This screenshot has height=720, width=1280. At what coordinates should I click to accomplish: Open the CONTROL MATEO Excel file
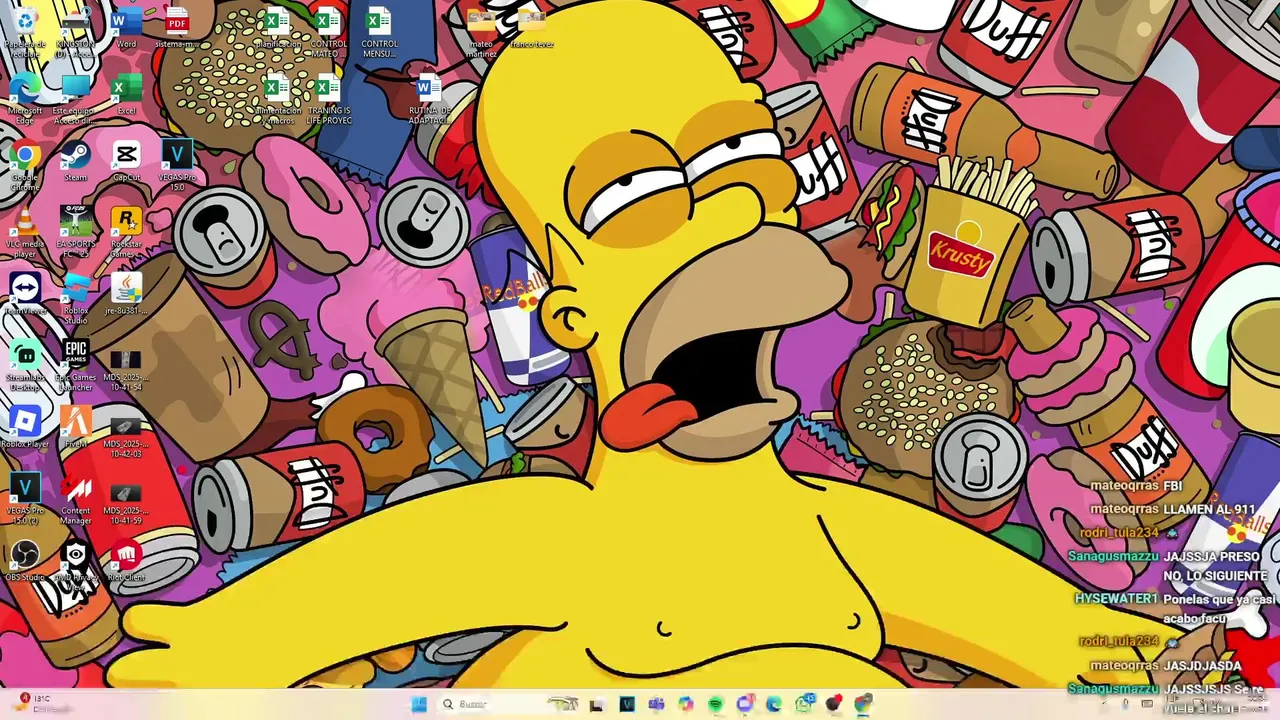tap(328, 32)
